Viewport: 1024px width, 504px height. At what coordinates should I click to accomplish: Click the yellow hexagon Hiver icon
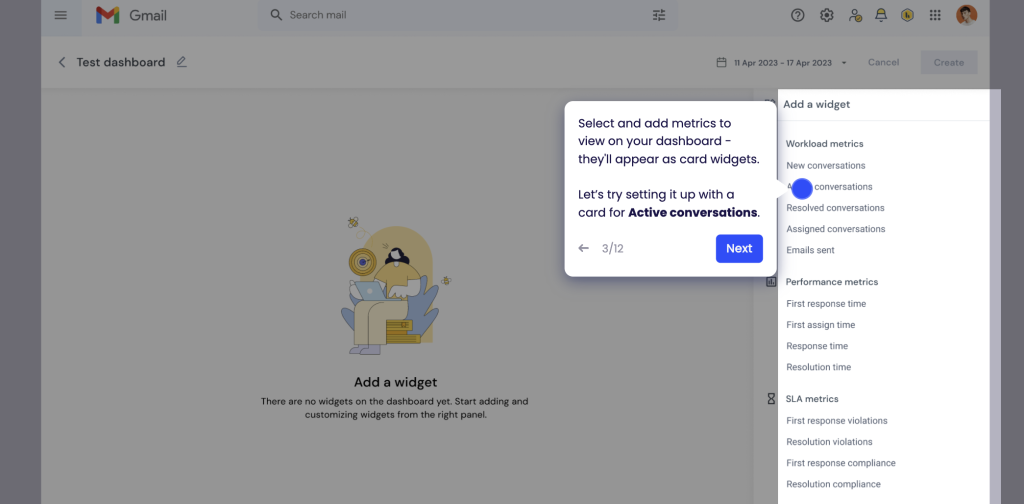(908, 15)
